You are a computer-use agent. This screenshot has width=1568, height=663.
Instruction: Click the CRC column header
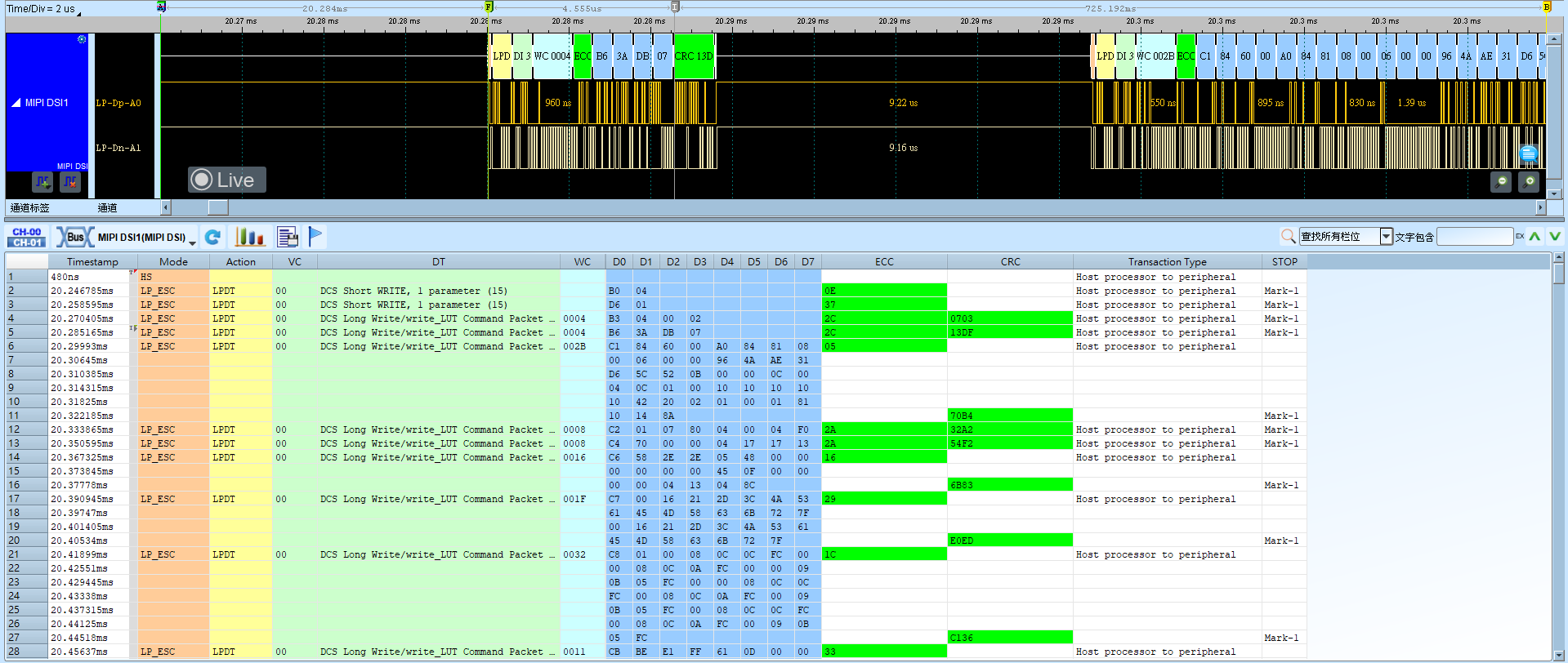[x=1010, y=262]
